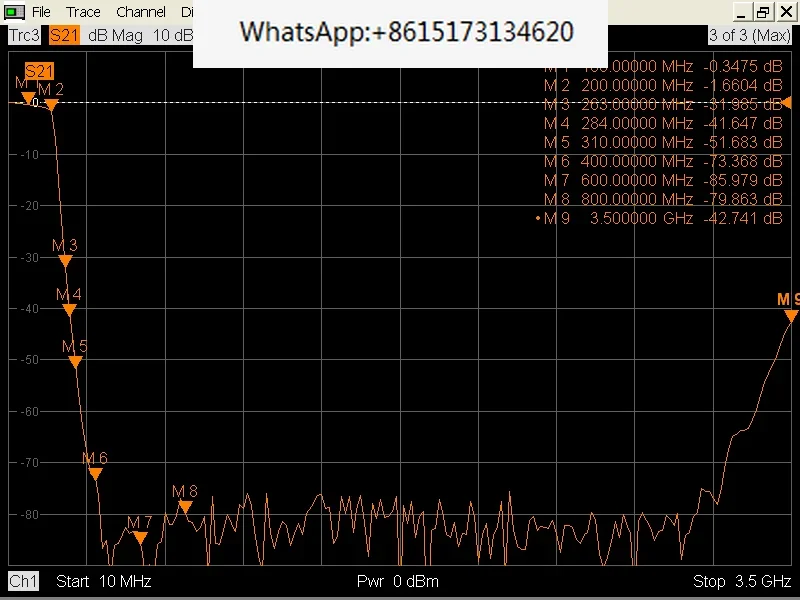Select marker M3 triangle near -30 dB
The height and width of the screenshot is (600, 800).
[x=65, y=261]
